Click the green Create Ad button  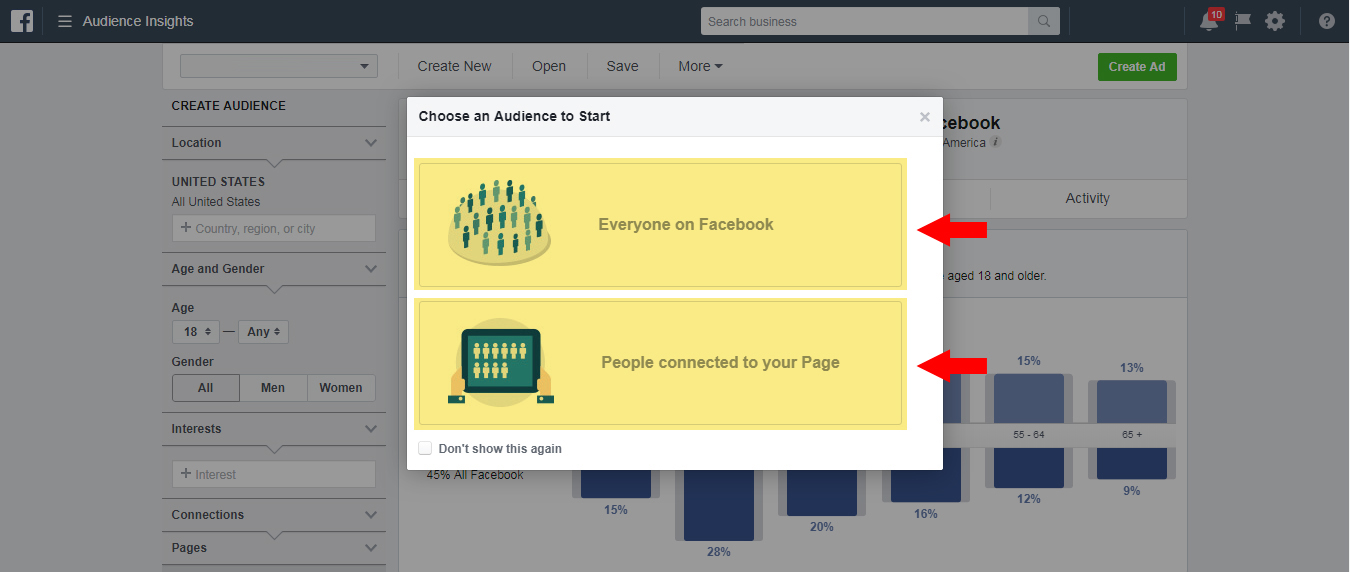[x=1137, y=67]
